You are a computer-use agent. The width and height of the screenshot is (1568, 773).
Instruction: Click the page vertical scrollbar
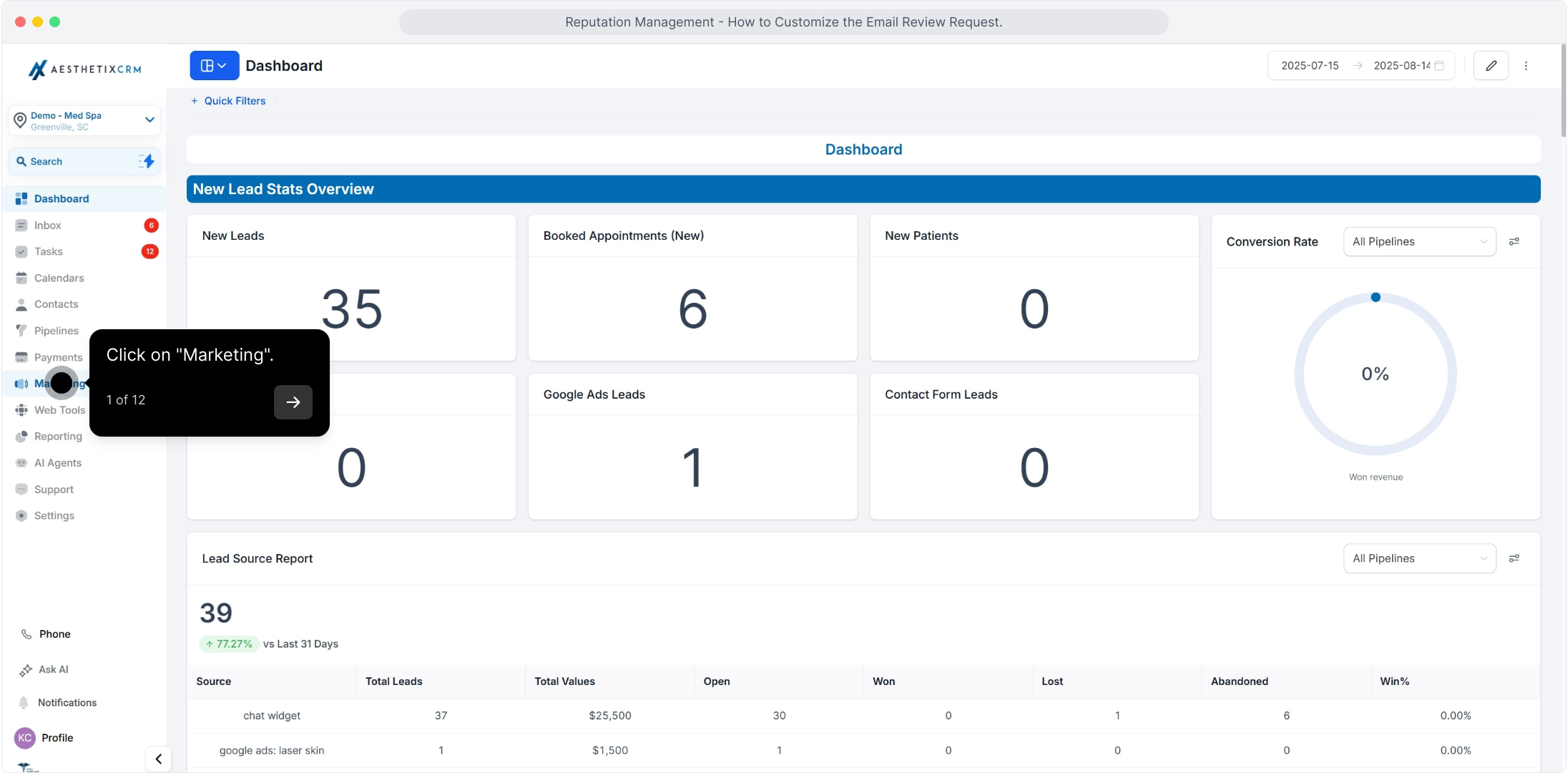tap(1564, 90)
